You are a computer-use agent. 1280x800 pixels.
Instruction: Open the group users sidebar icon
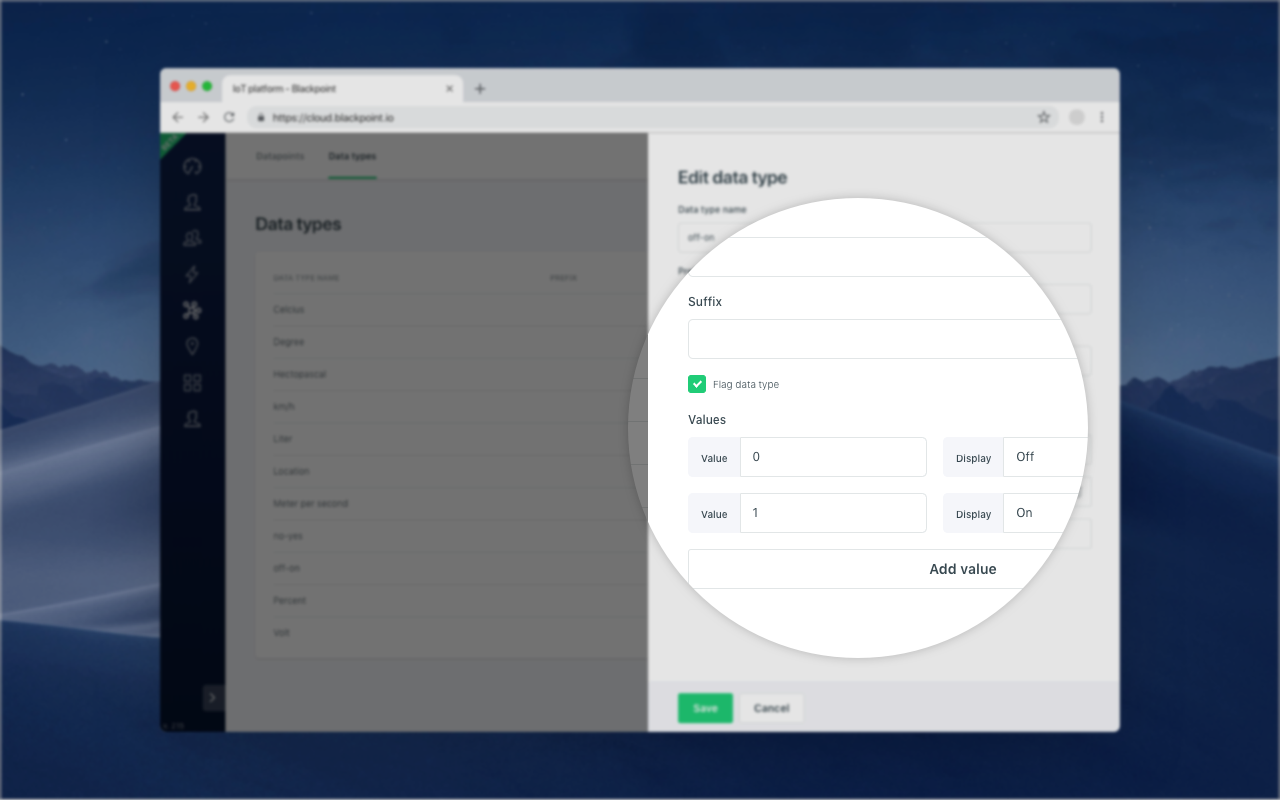tap(192, 238)
